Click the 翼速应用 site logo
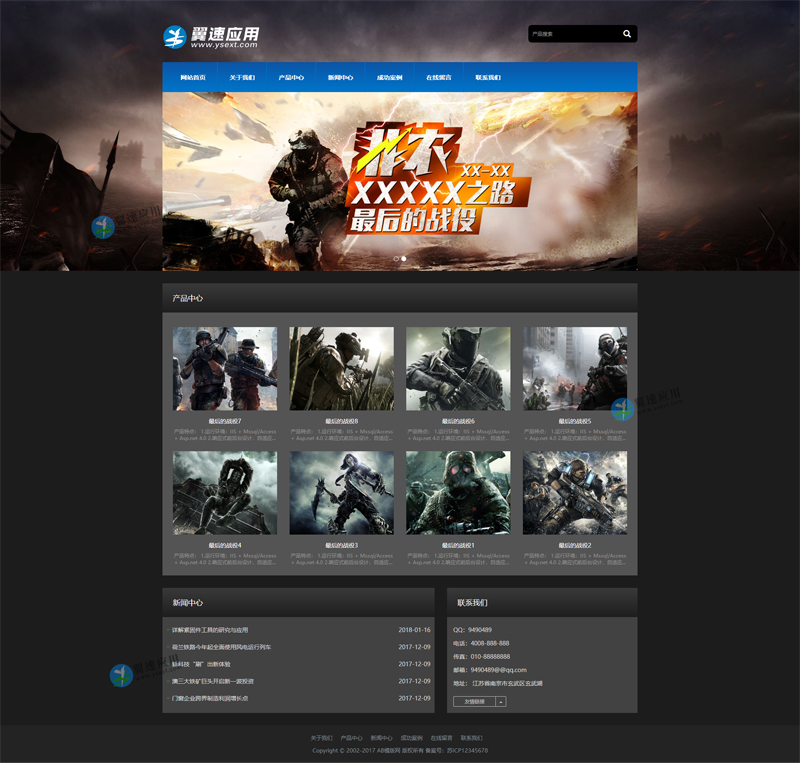This screenshot has height=763, width=800. tap(212, 37)
